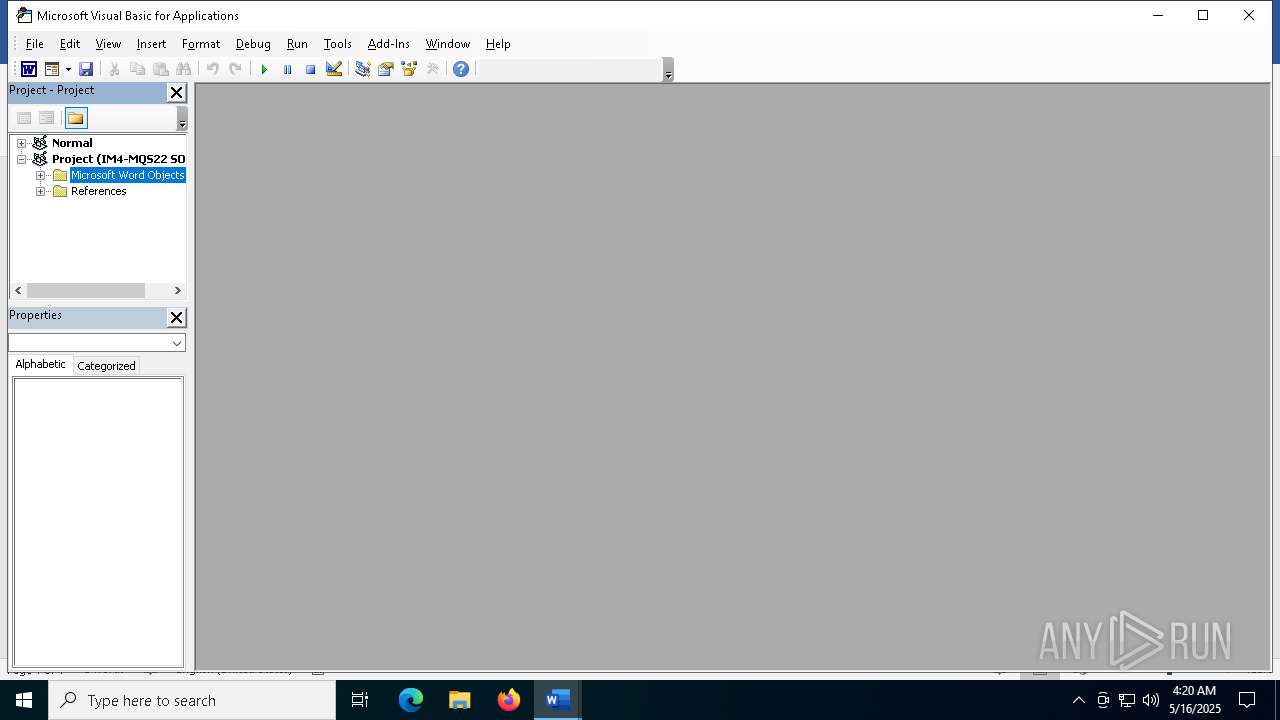Click the Undo arrow icon
The width and height of the screenshot is (1280, 720).
(212, 69)
